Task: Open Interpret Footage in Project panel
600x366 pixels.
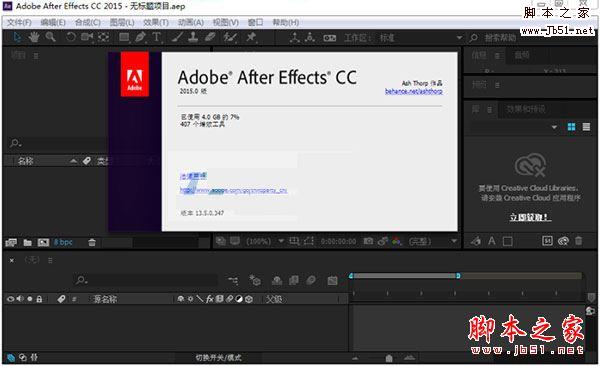Action: pyautogui.click(x=11, y=242)
